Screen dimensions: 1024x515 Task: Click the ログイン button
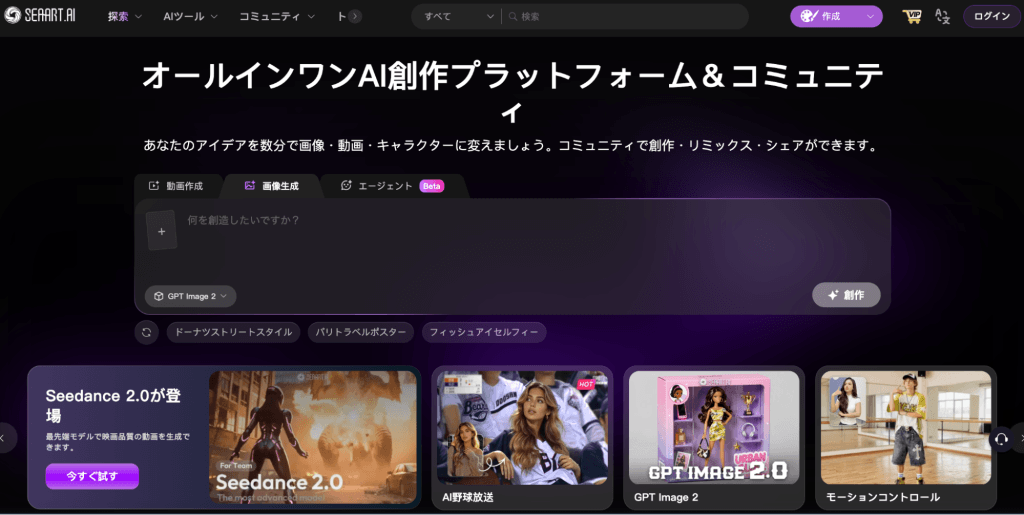[991, 16]
